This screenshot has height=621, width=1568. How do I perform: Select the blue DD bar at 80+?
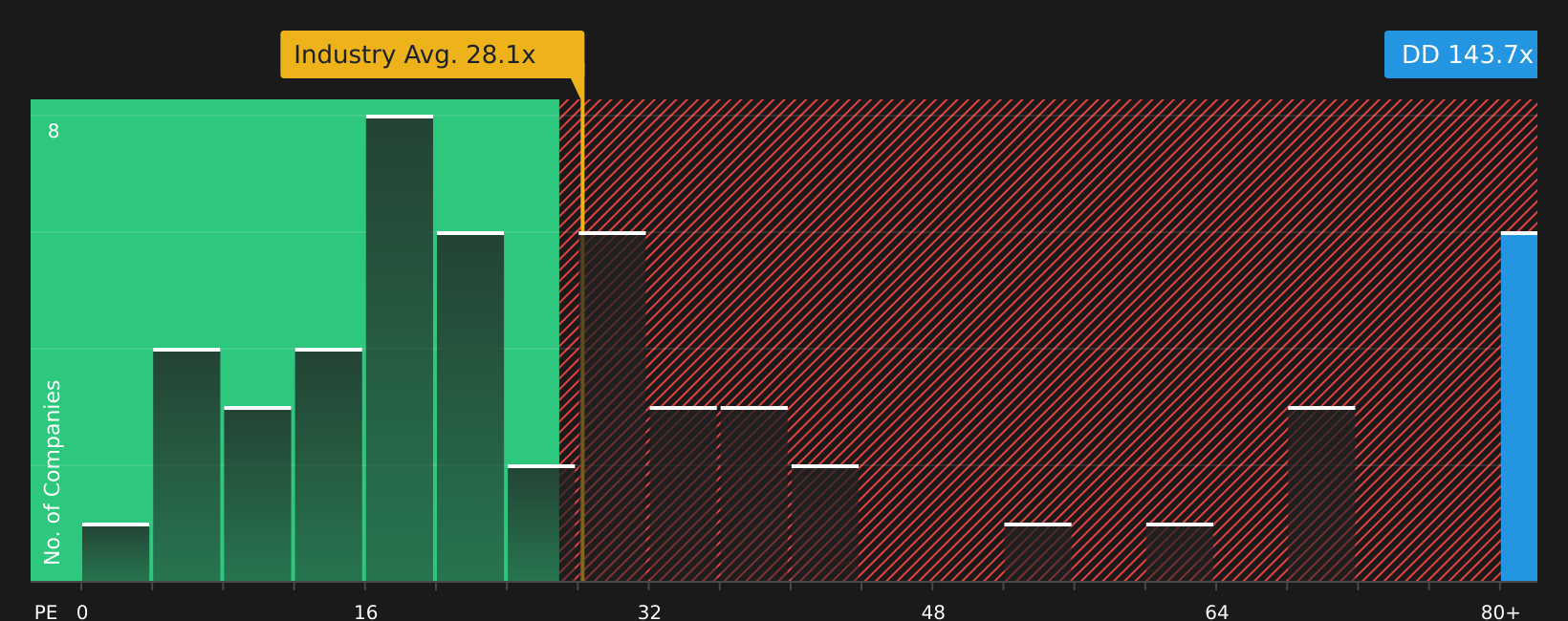(x=1519, y=407)
